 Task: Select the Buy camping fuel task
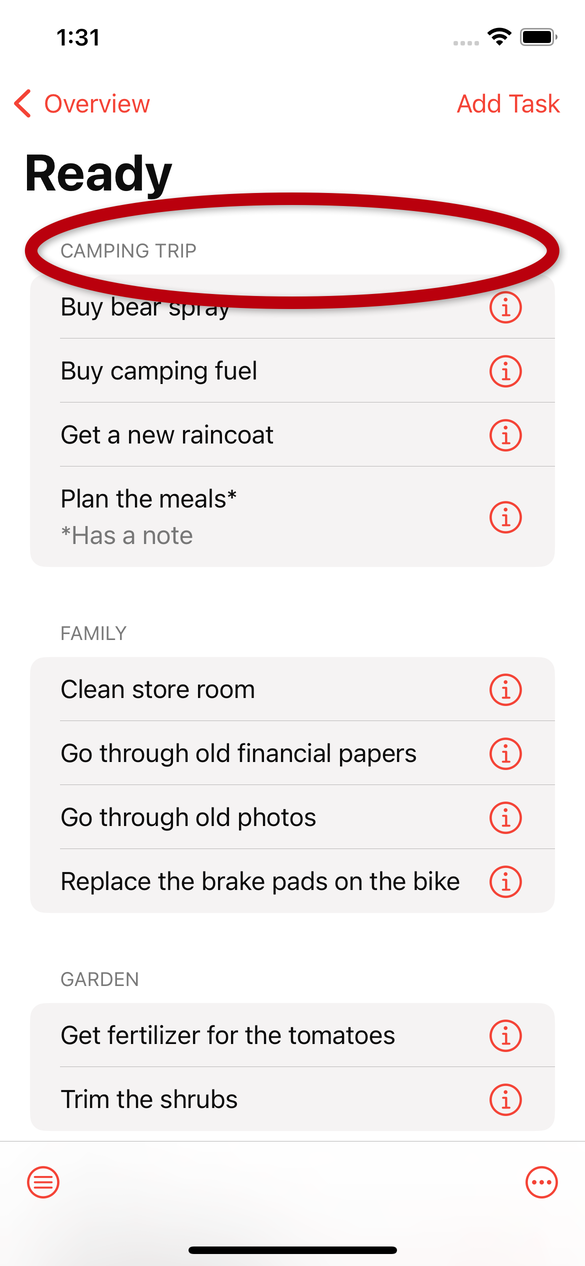[292, 371]
